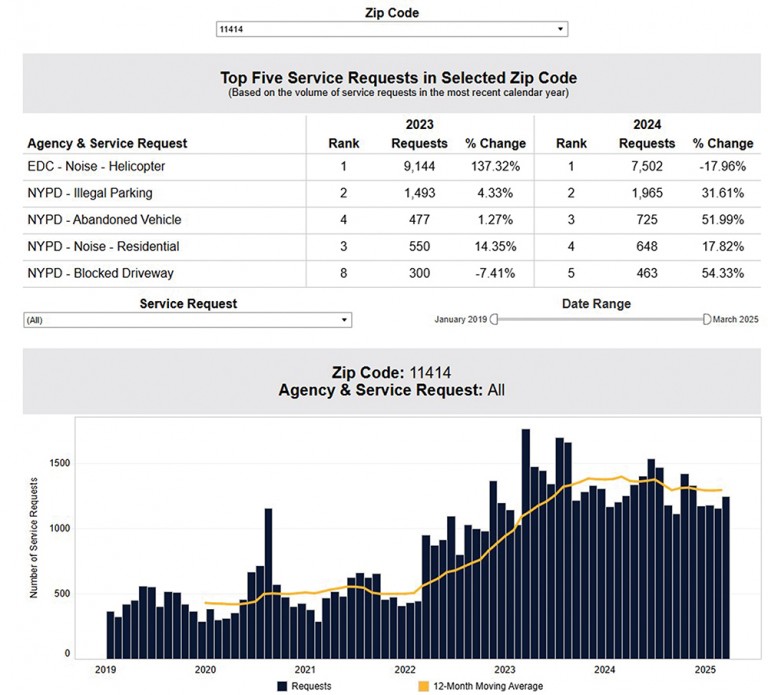Click the March 2025 date range handle
Image resolution: width=768 pixels, height=695 pixels.
pos(707,319)
